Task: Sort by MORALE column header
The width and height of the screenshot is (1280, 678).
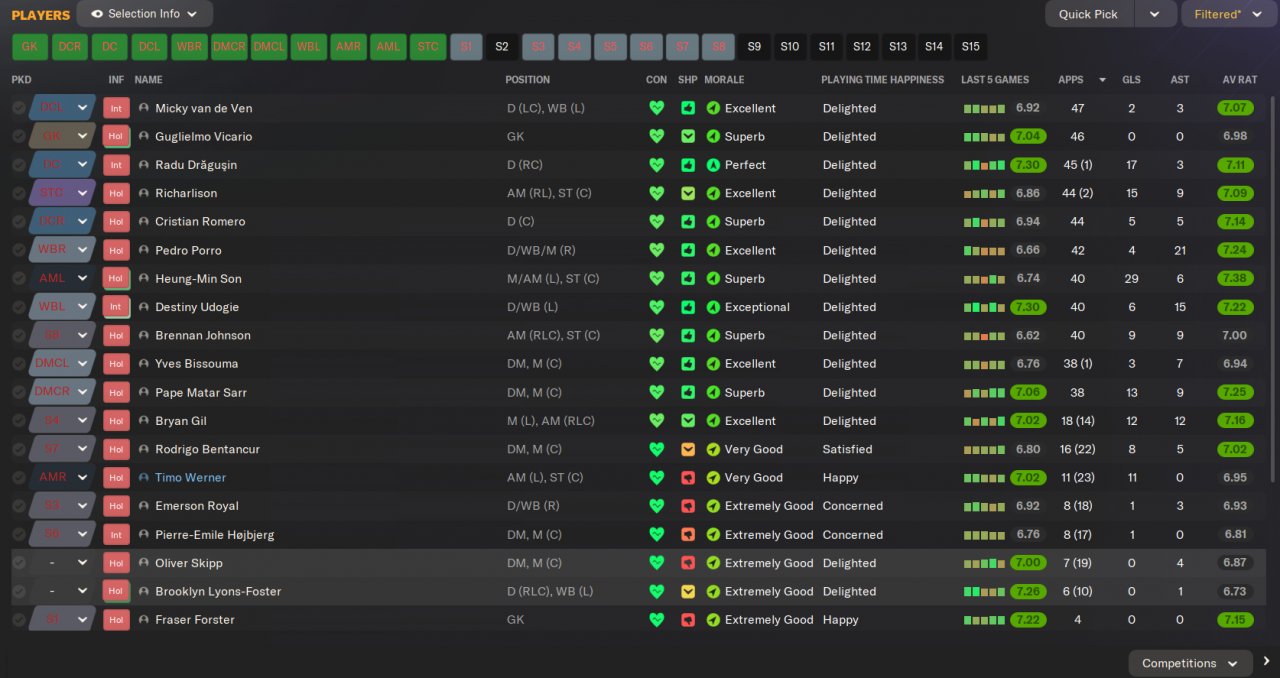Action: point(724,80)
